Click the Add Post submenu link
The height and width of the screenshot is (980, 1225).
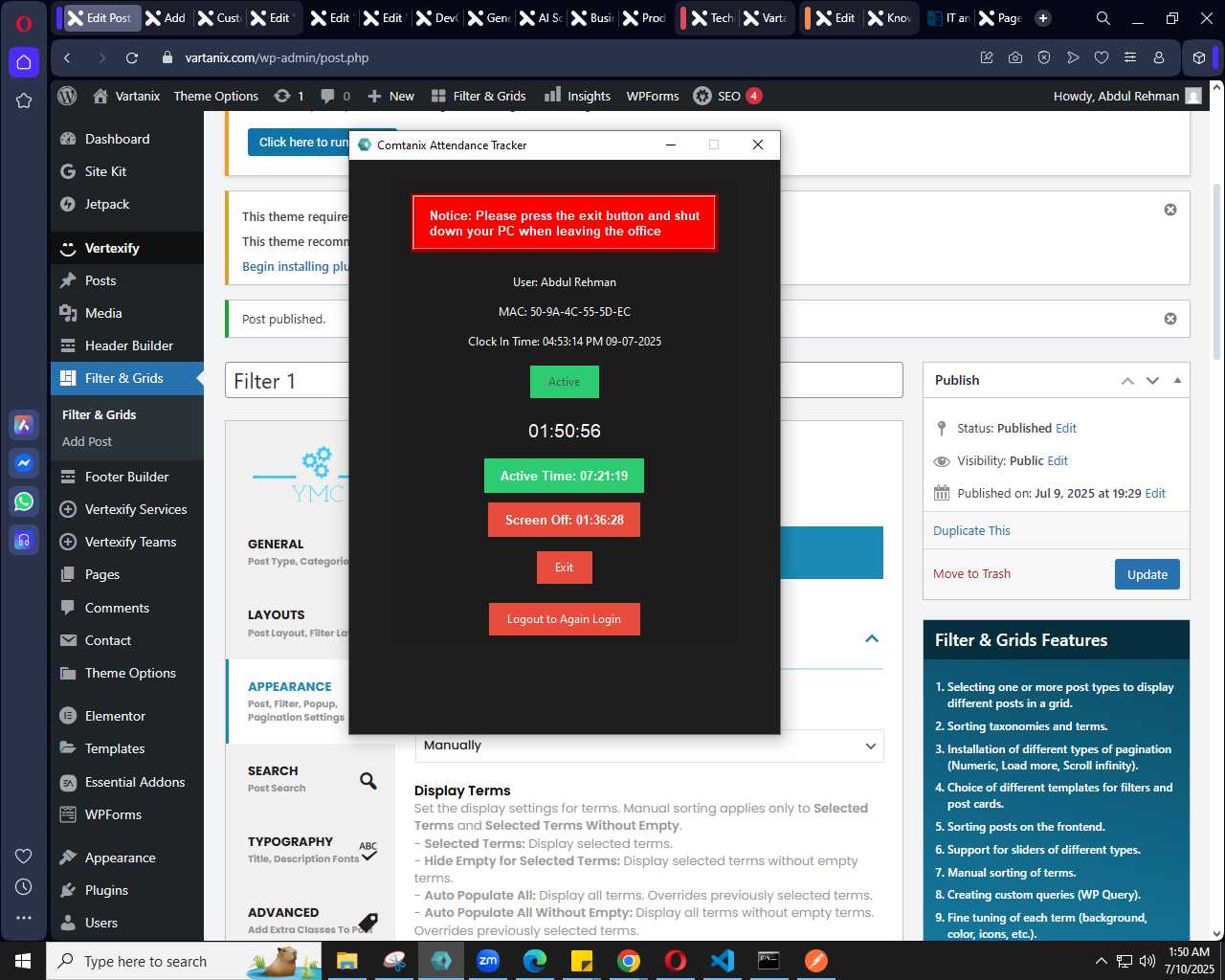click(x=87, y=441)
